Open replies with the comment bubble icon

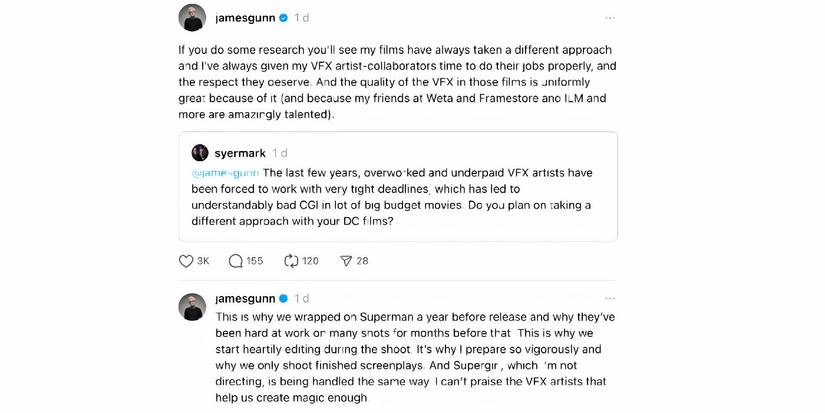(x=236, y=261)
